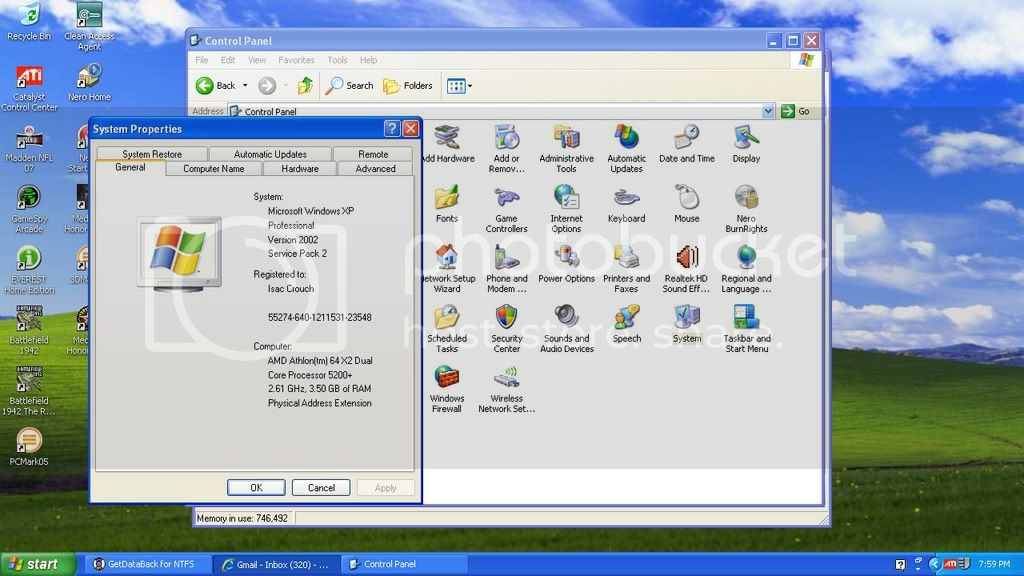Open Realtek HD Sound Effect icon
The width and height of the screenshot is (1024, 576).
click(686, 269)
